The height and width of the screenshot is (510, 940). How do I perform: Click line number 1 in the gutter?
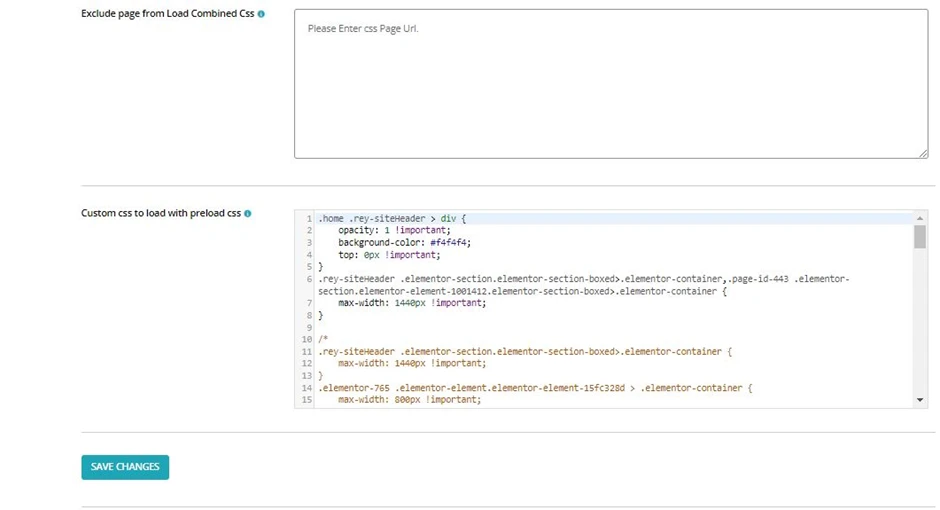click(x=309, y=218)
